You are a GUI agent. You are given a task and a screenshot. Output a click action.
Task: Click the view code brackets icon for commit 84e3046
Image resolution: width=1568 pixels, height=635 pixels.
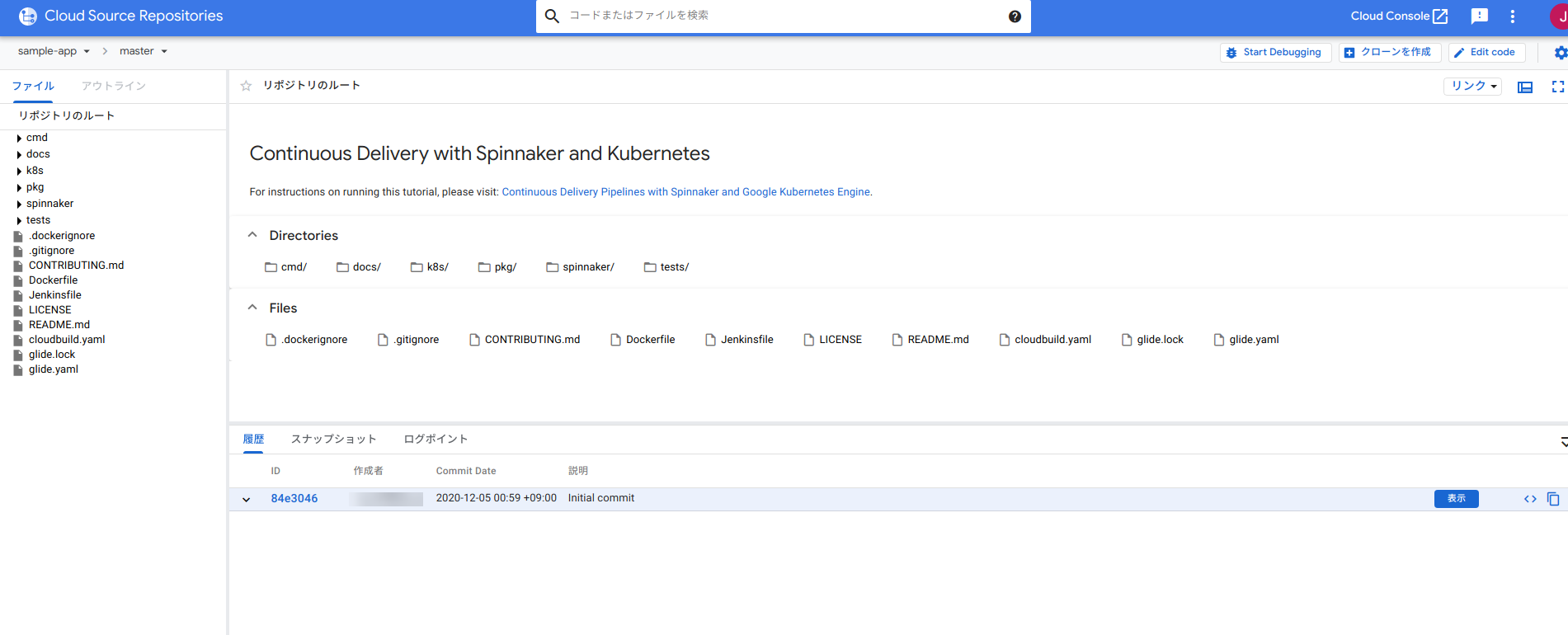[x=1530, y=499]
